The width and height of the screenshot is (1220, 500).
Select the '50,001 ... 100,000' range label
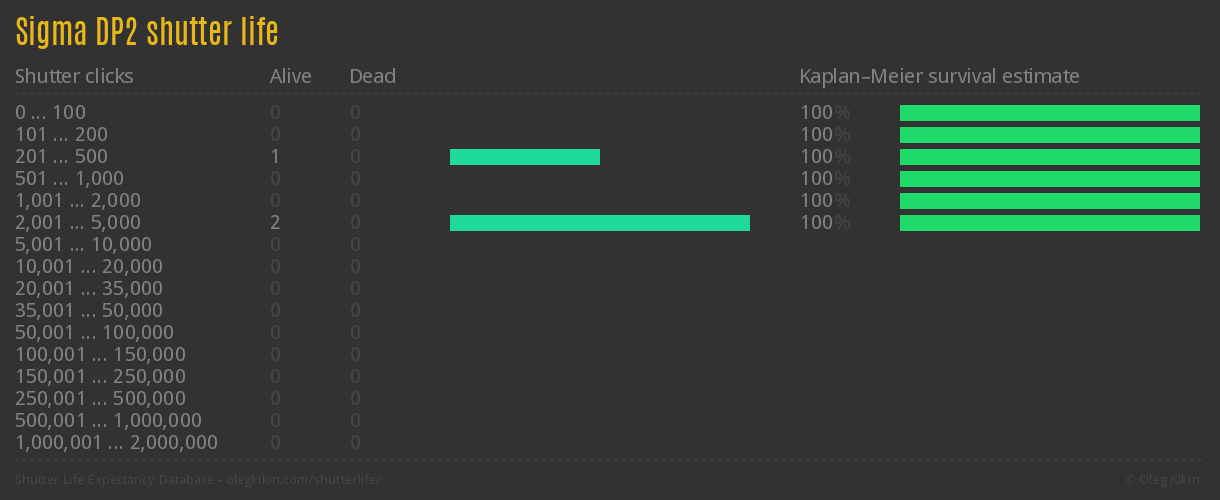[94, 333]
